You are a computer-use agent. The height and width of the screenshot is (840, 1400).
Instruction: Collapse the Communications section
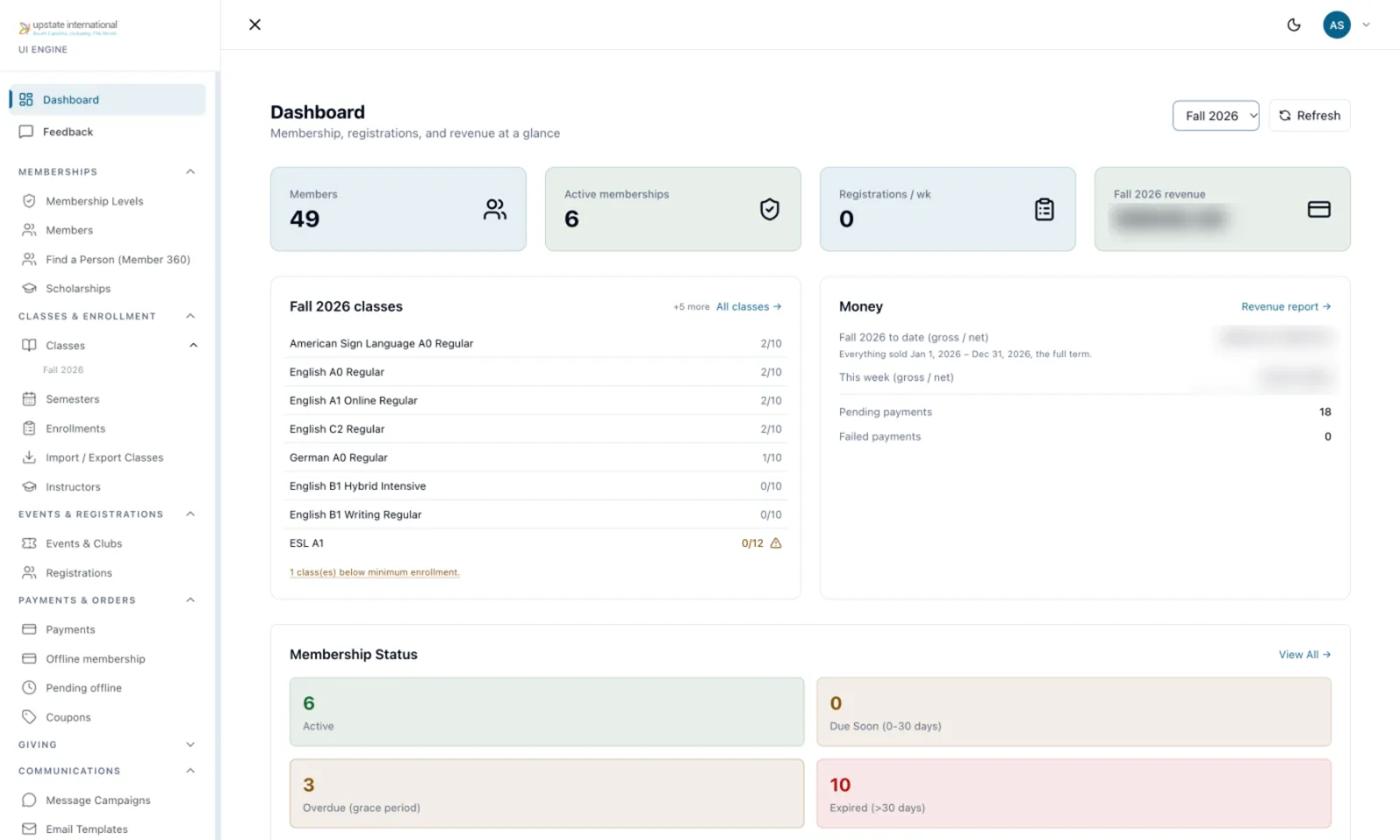pyautogui.click(x=190, y=771)
